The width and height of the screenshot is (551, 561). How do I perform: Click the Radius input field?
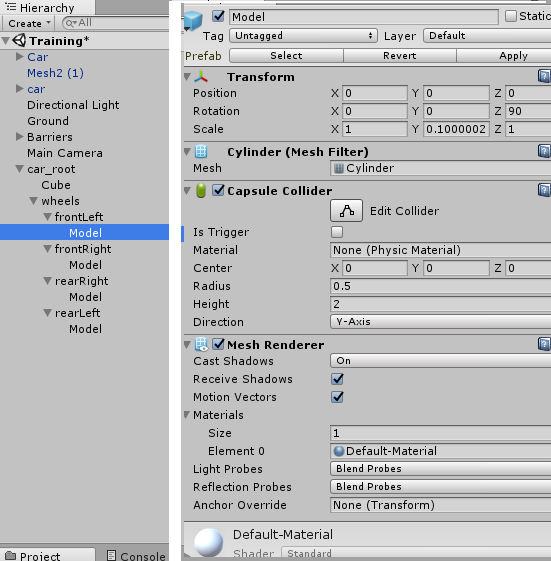tap(440, 286)
